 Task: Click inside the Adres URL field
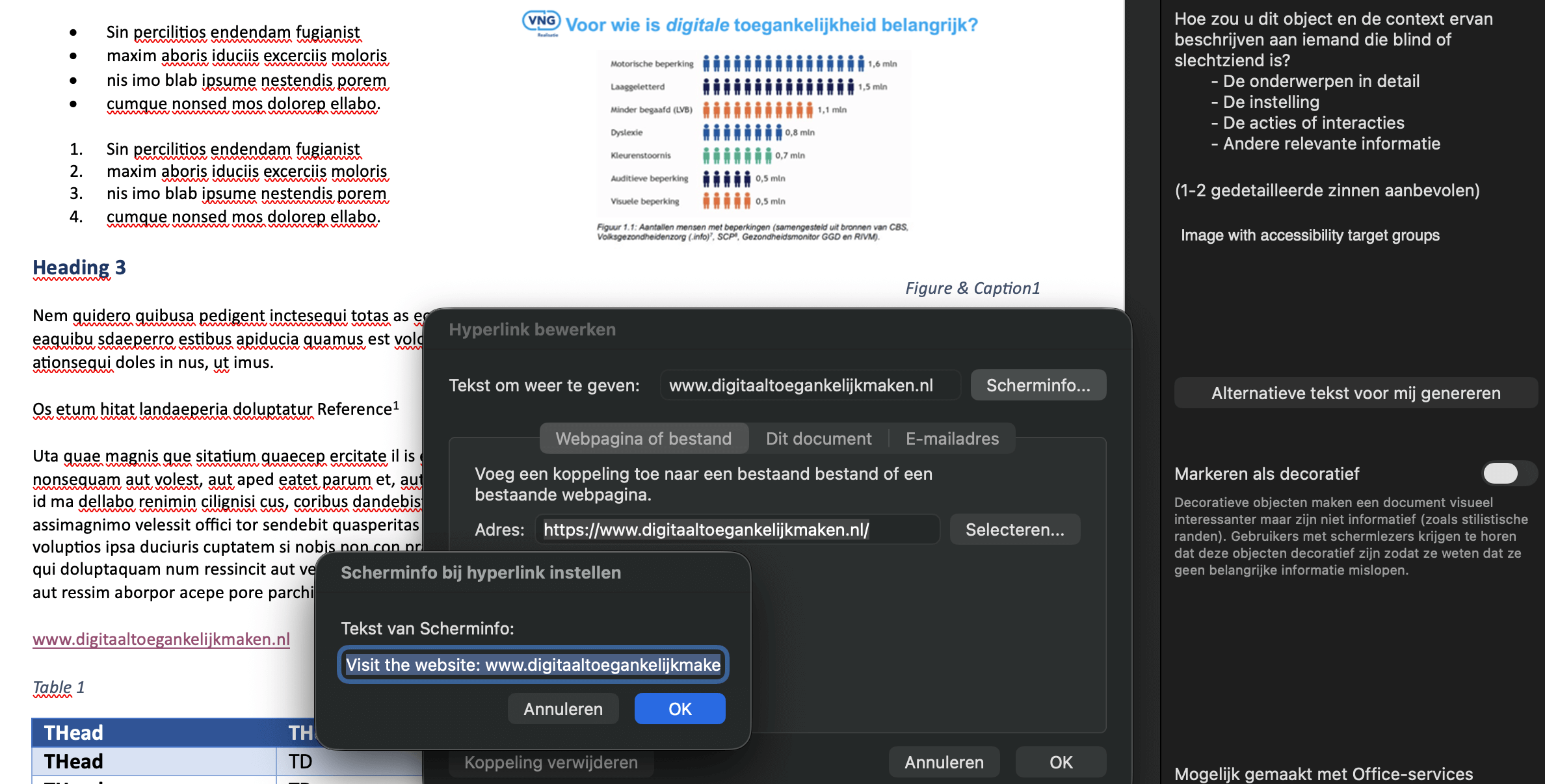(x=738, y=529)
